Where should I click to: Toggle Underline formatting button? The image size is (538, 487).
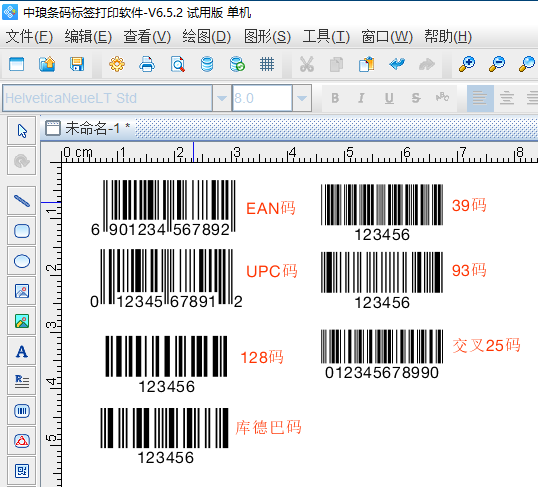click(389, 98)
